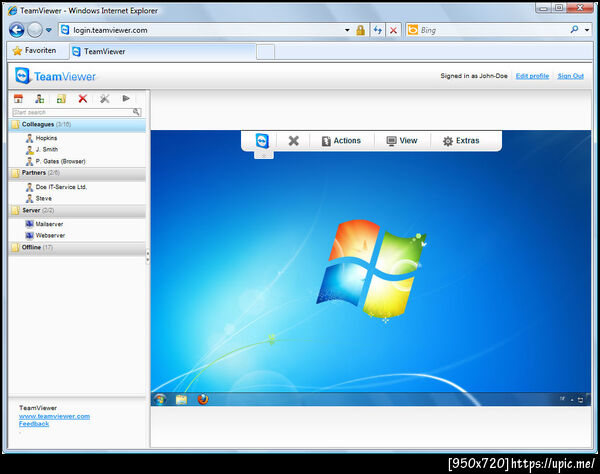Open the tools properties icon
This screenshot has width=600, height=474.
(x=104, y=99)
